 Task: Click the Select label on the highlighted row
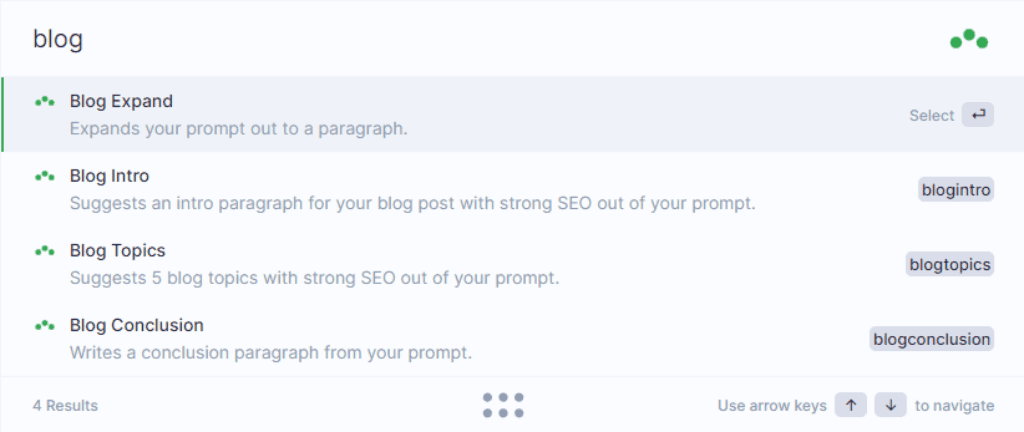(x=931, y=116)
